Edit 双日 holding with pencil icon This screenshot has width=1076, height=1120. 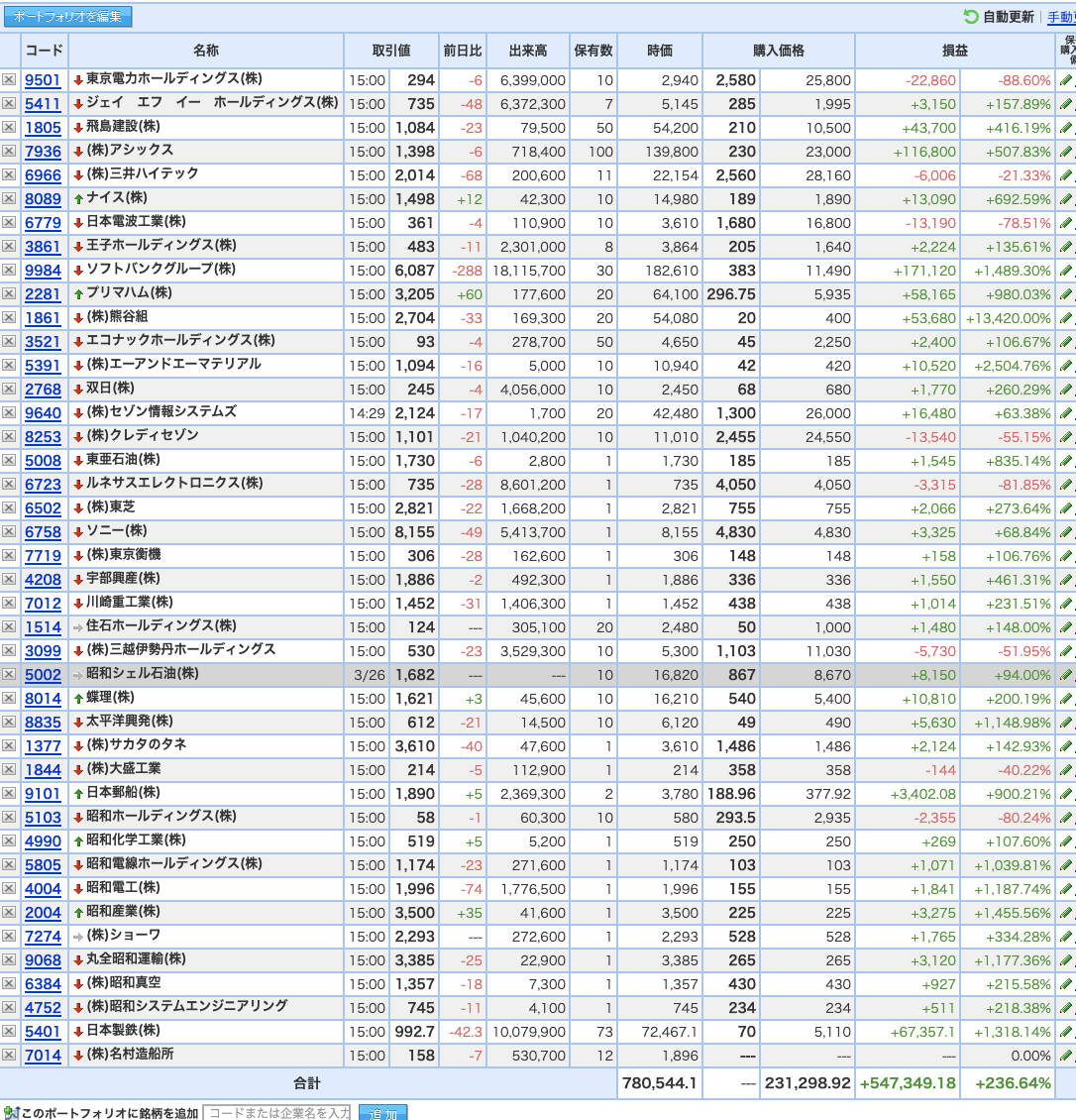pyautogui.click(x=1066, y=390)
